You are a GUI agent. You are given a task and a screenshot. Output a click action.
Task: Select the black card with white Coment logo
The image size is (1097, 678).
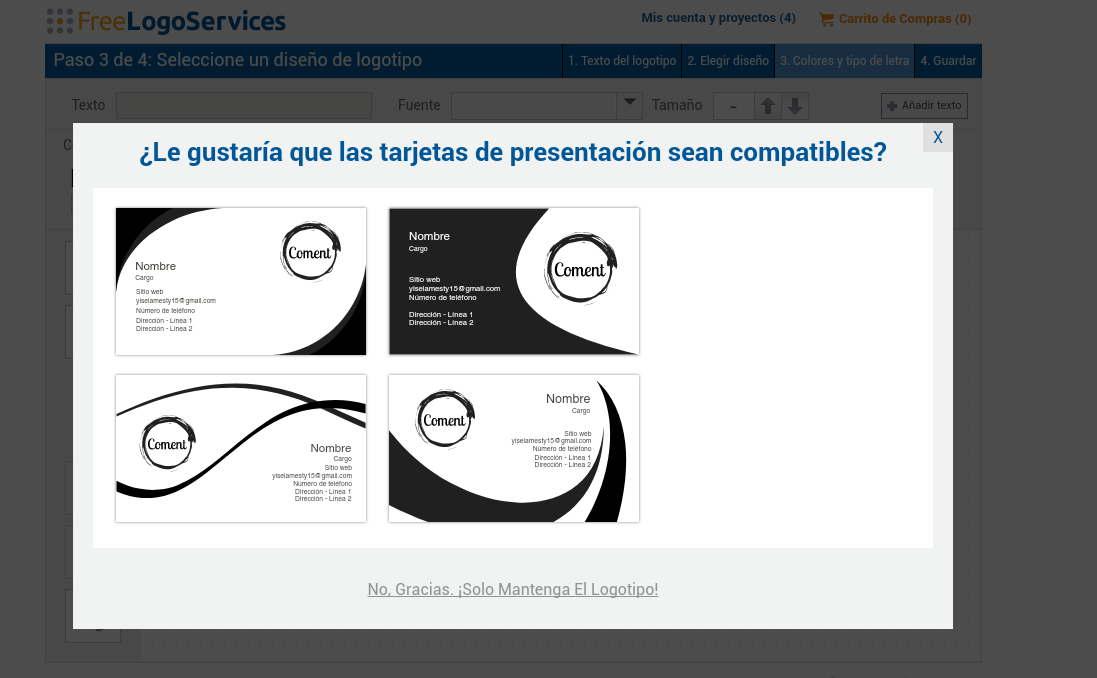(514, 281)
